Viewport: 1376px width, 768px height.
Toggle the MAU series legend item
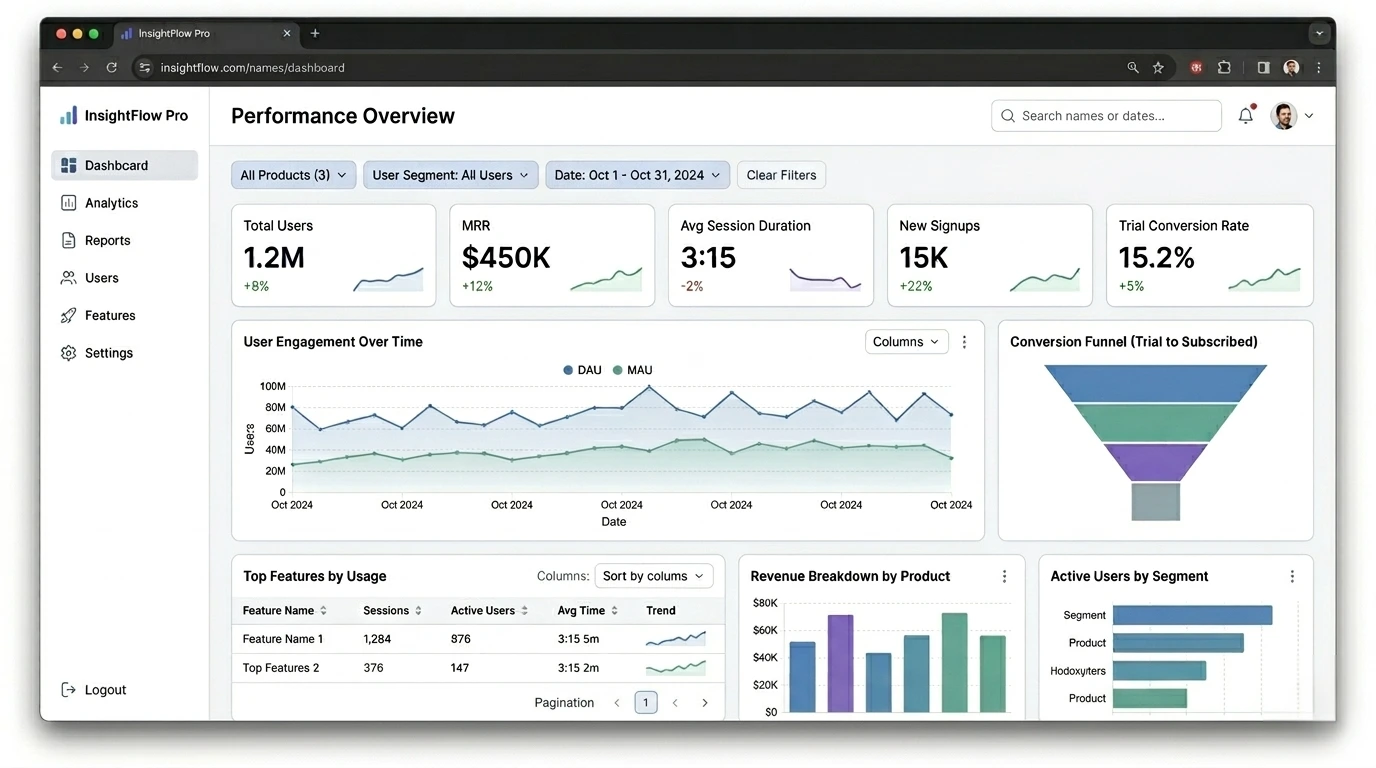[632, 370]
